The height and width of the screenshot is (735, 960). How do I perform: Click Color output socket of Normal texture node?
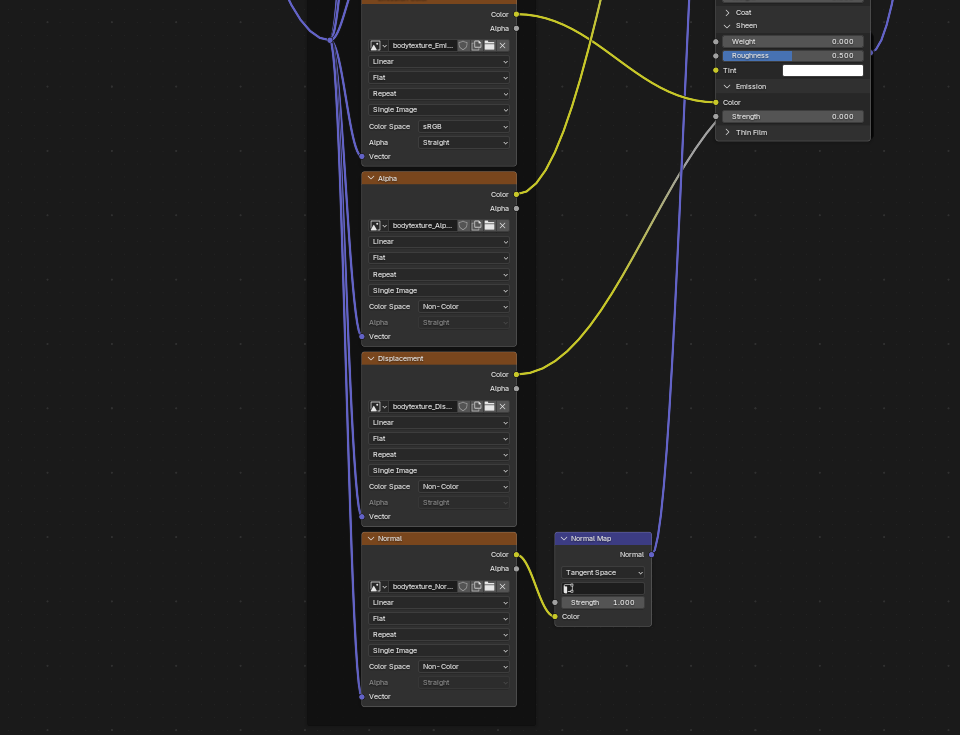point(517,554)
